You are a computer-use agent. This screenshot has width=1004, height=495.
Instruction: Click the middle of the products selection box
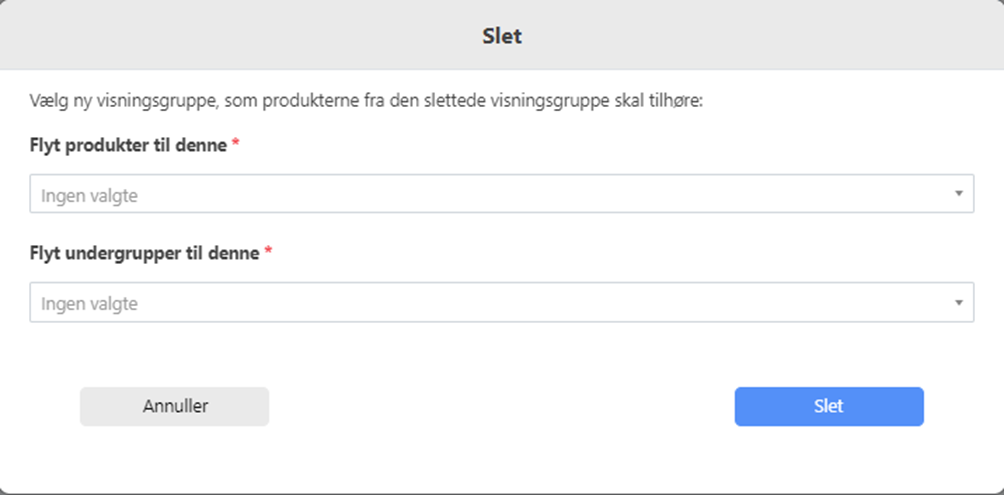502,194
